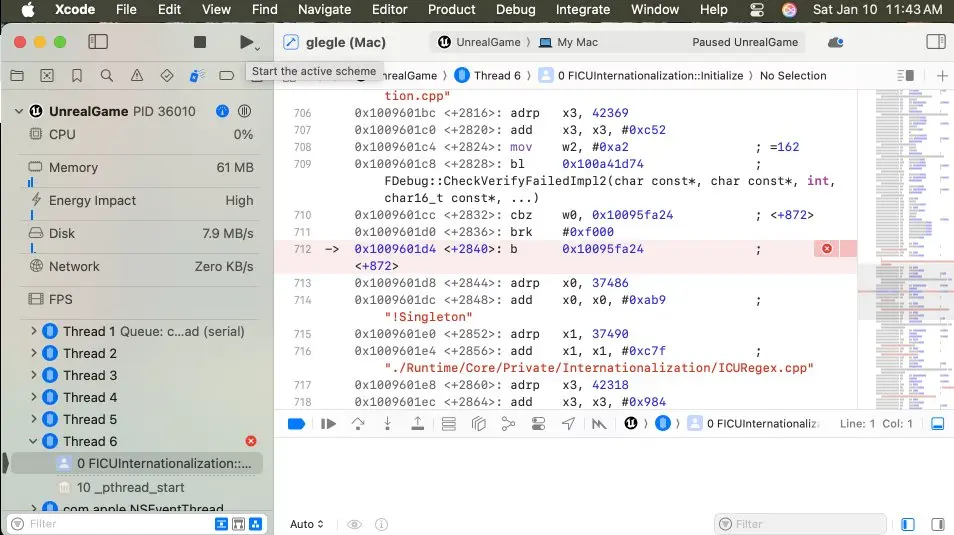Collapse the Thread 6 disclosure triangle
This screenshot has width=954, height=535.
pyautogui.click(x=34, y=441)
